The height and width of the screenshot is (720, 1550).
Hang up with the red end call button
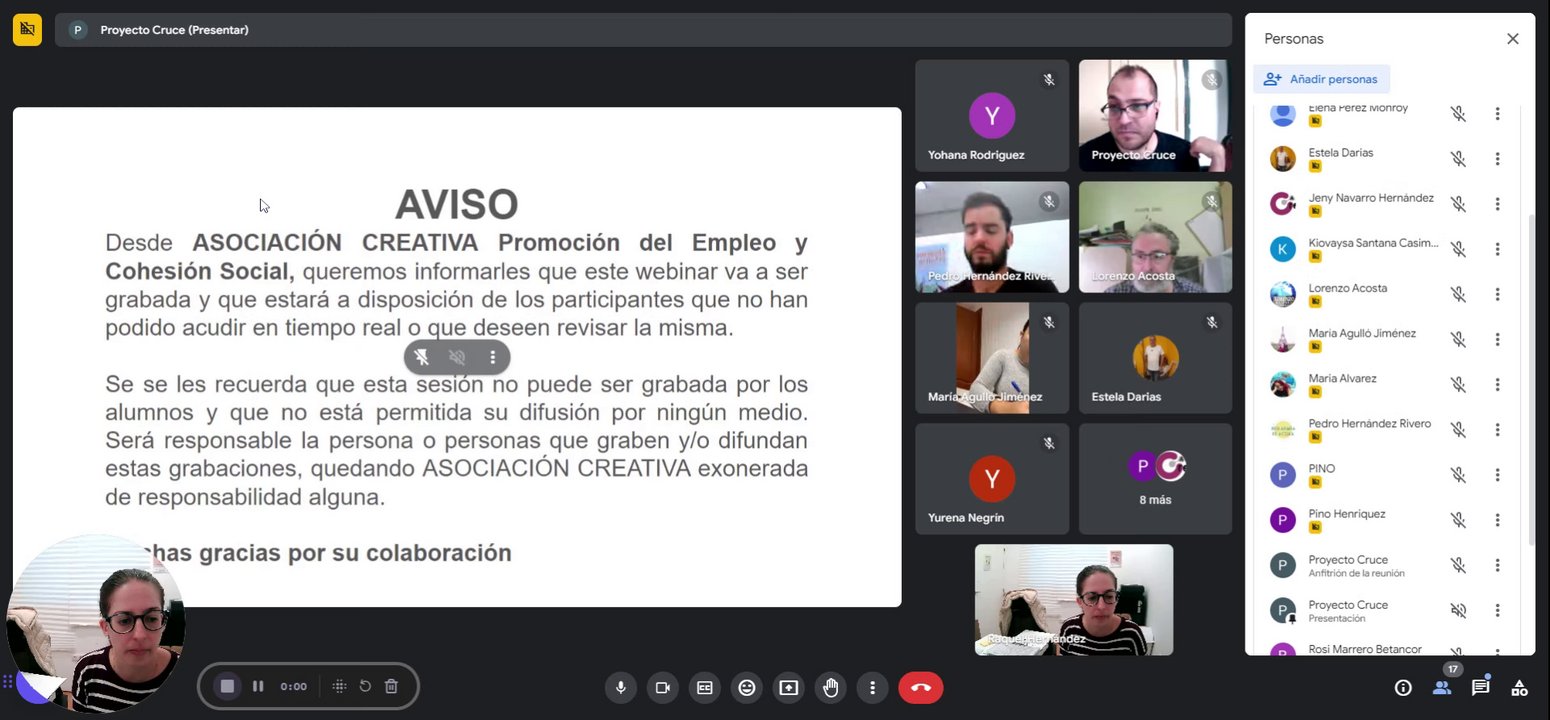(x=920, y=687)
